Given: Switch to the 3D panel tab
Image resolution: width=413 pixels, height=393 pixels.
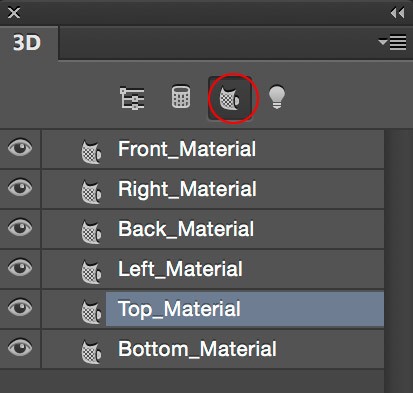Looking at the screenshot, I should [27, 43].
